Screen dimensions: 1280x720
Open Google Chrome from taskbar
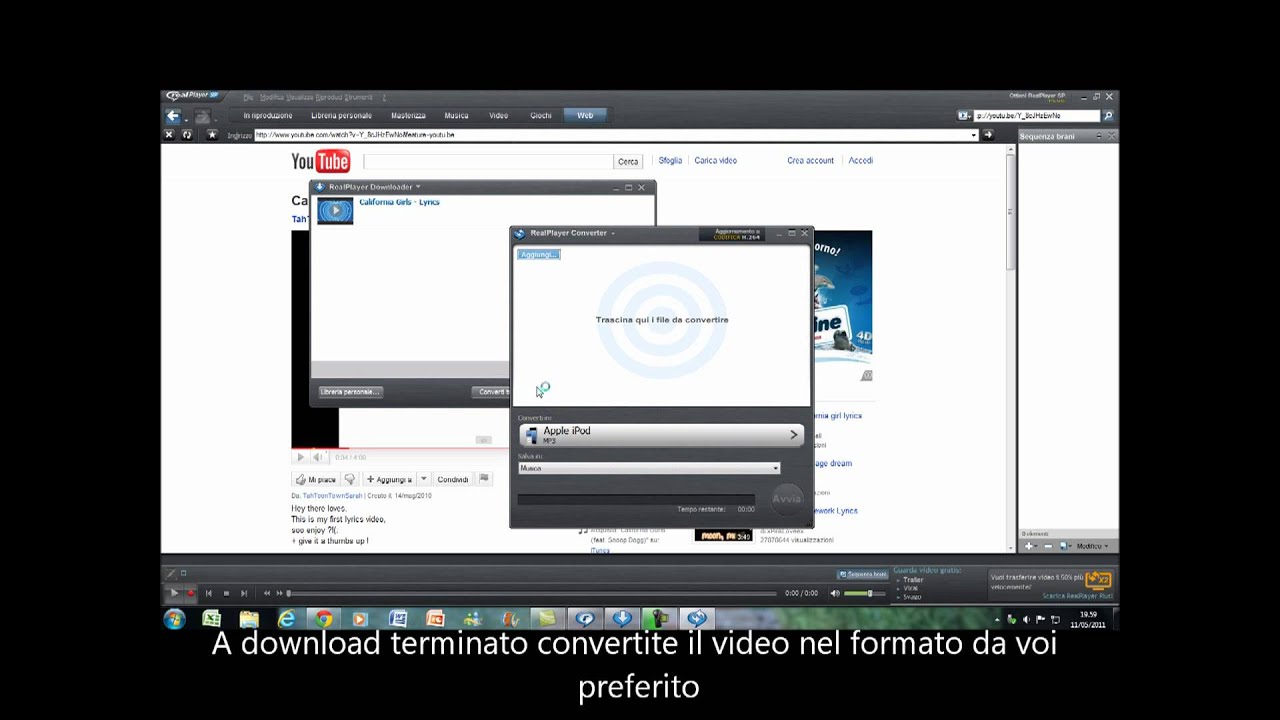click(323, 619)
